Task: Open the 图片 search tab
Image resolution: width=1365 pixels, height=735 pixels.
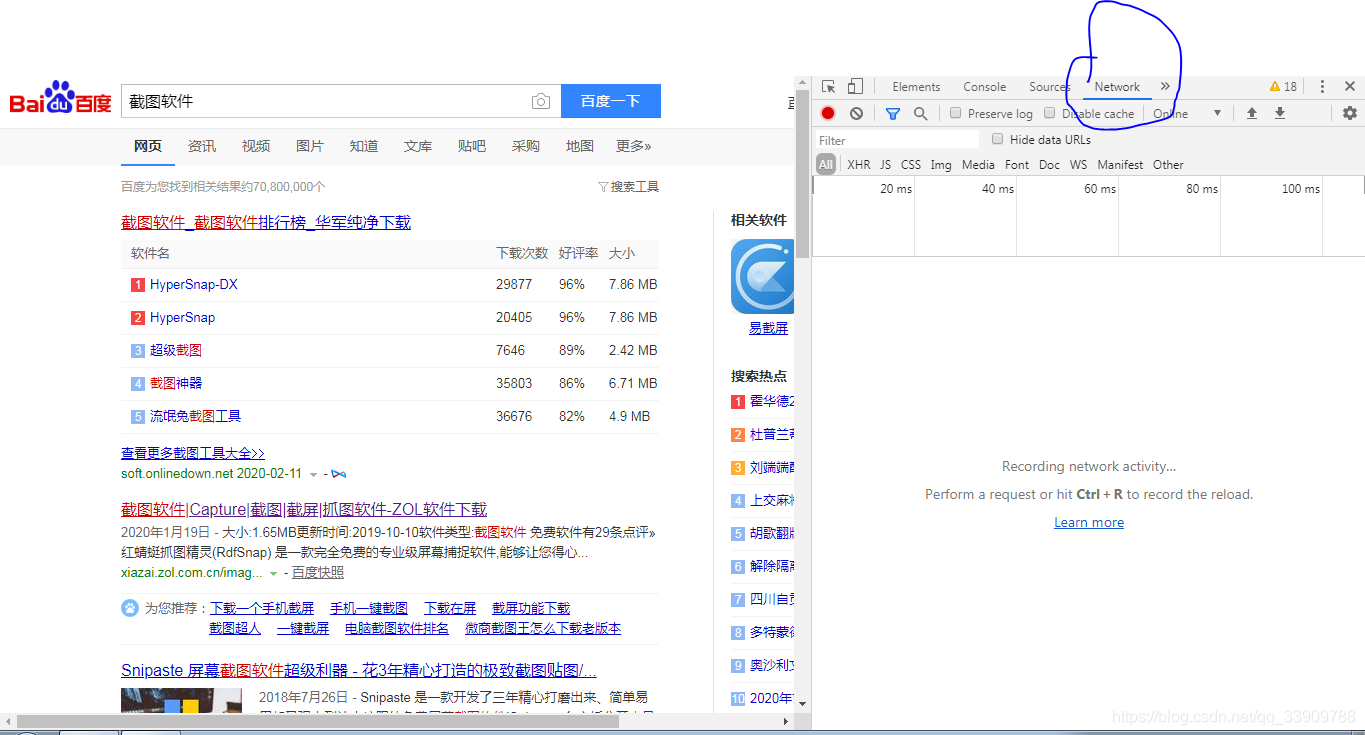Action: (310, 146)
